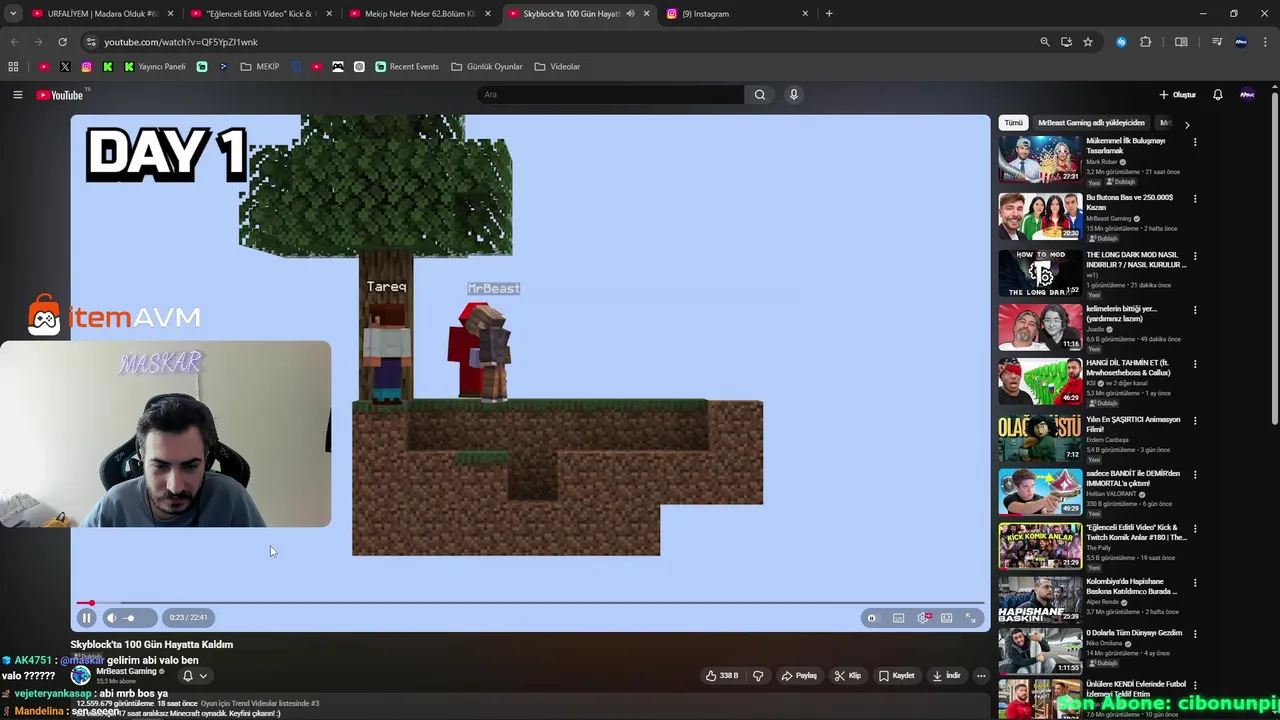This screenshot has height=720, width=1280.
Task: Show more filter chips with right arrow
Action: (1187, 125)
